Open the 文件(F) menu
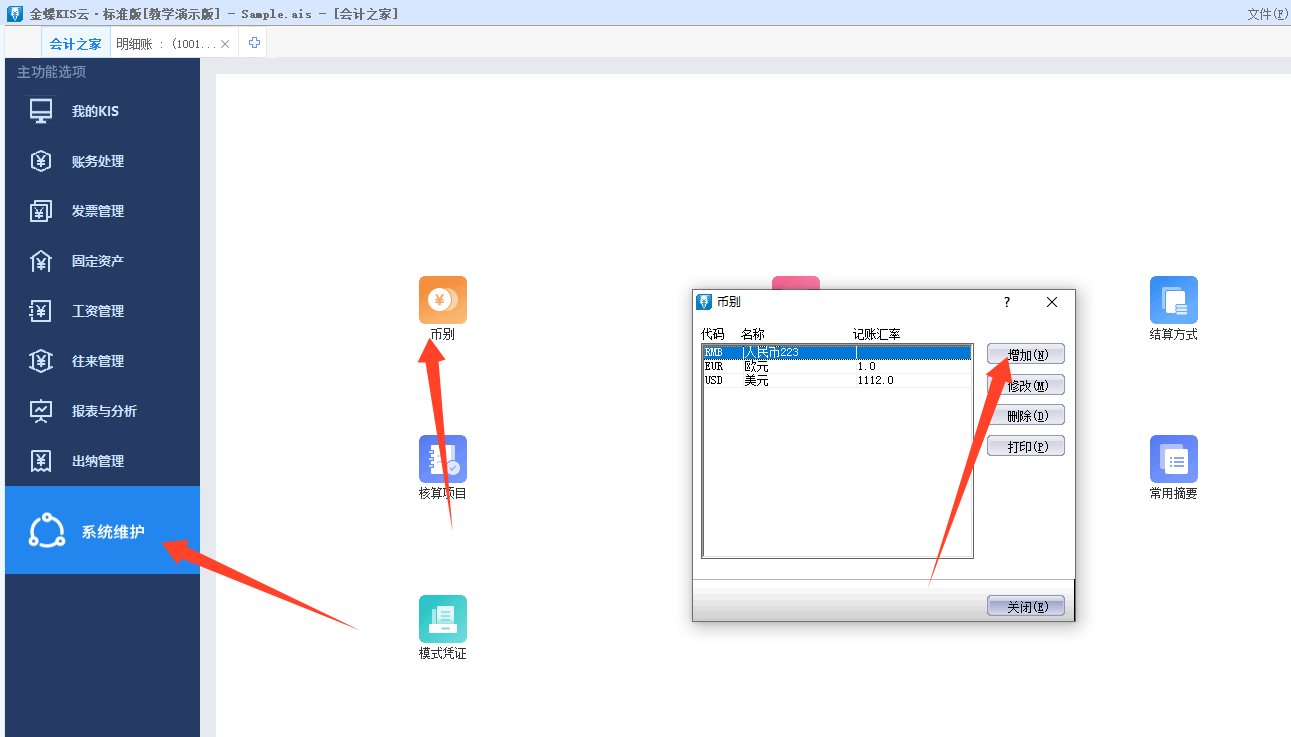Image resolution: width=1291 pixels, height=737 pixels. pyautogui.click(x=1268, y=13)
